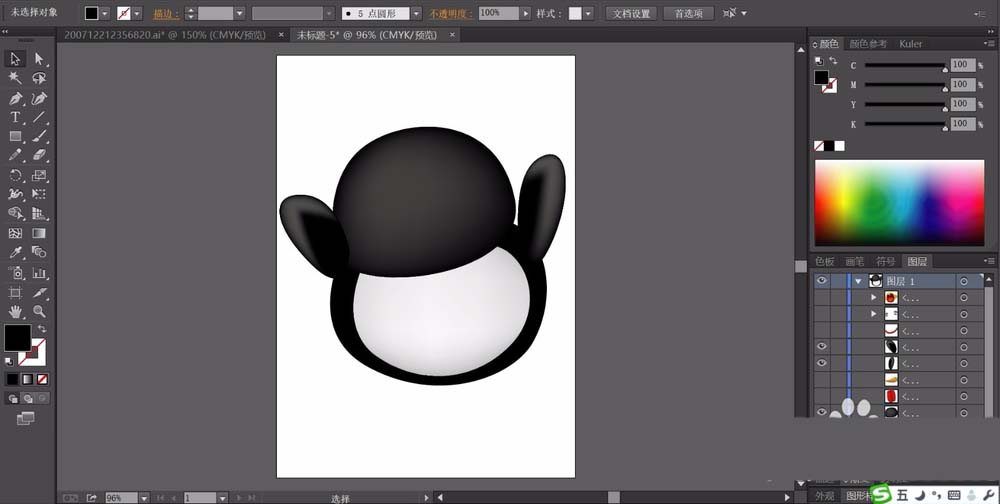Switch to the 符号 panel tab

coord(885,262)
